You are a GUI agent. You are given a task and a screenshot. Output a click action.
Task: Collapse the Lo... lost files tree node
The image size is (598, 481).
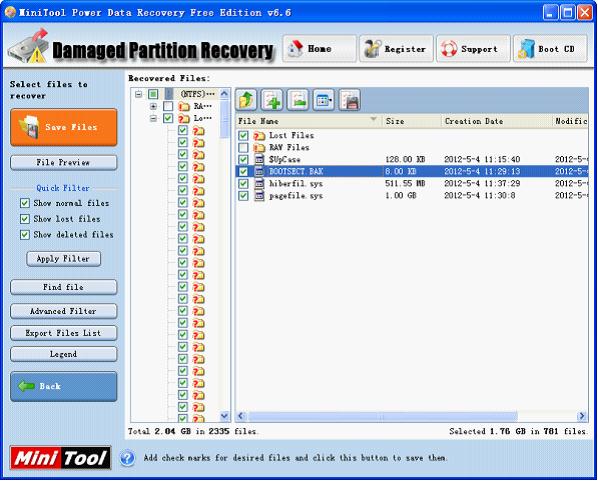(x=153, y=118)
